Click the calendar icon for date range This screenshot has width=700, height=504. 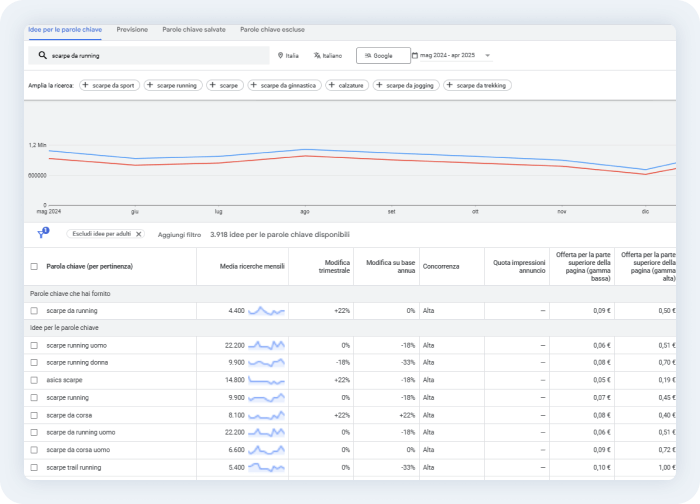point(415,56)
